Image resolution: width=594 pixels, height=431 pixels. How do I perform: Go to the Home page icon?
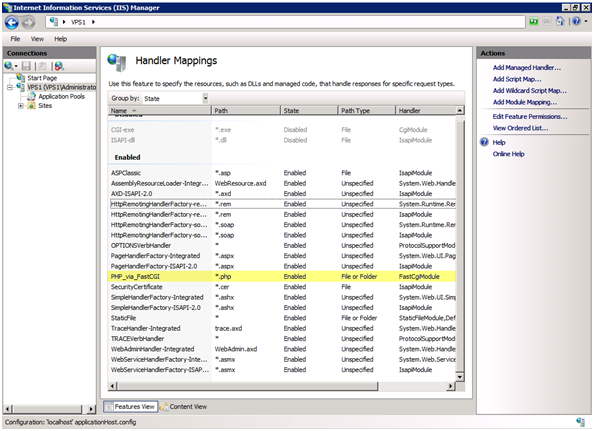[560, 21]
